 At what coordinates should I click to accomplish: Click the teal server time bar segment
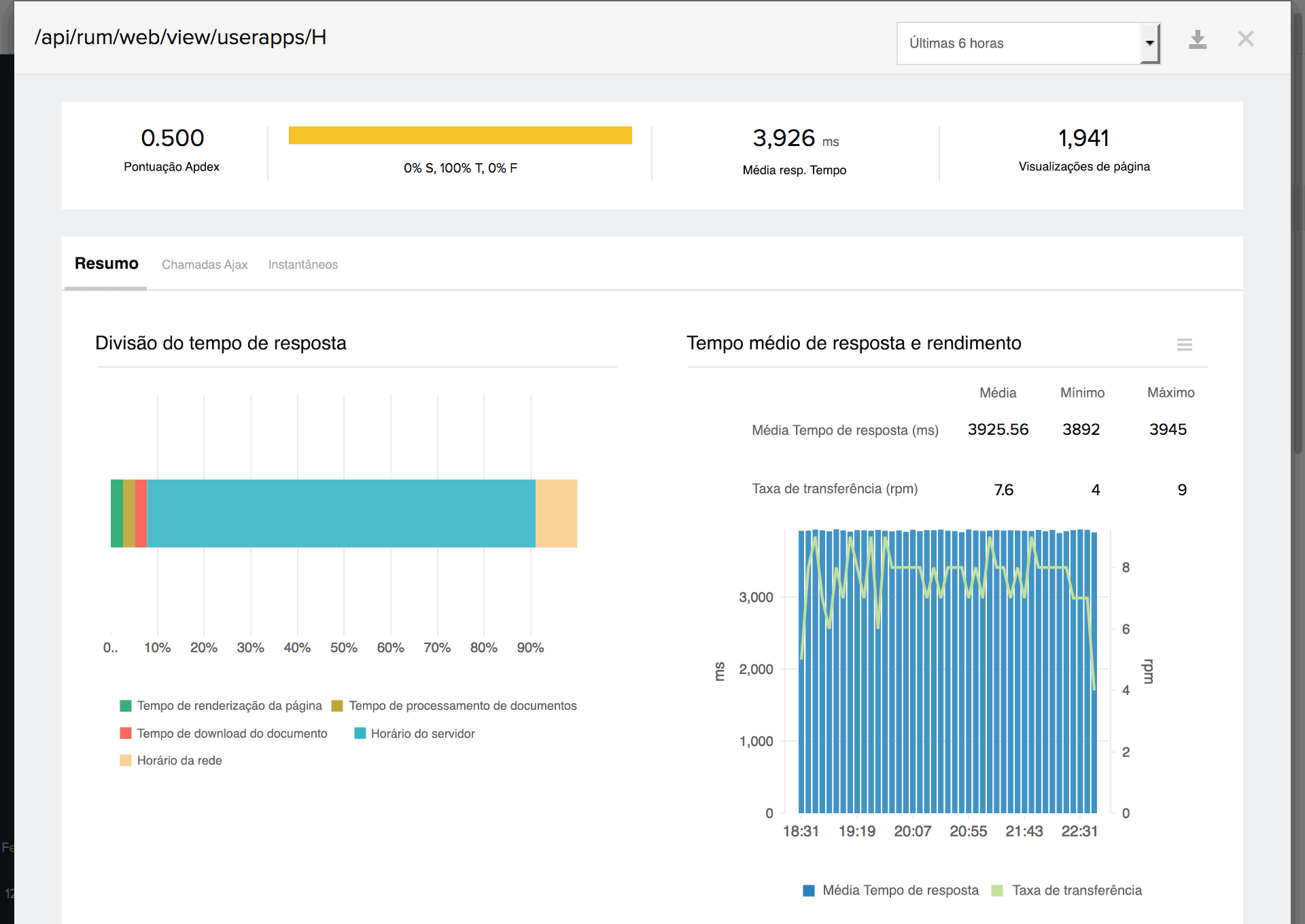tap(340, 514)
